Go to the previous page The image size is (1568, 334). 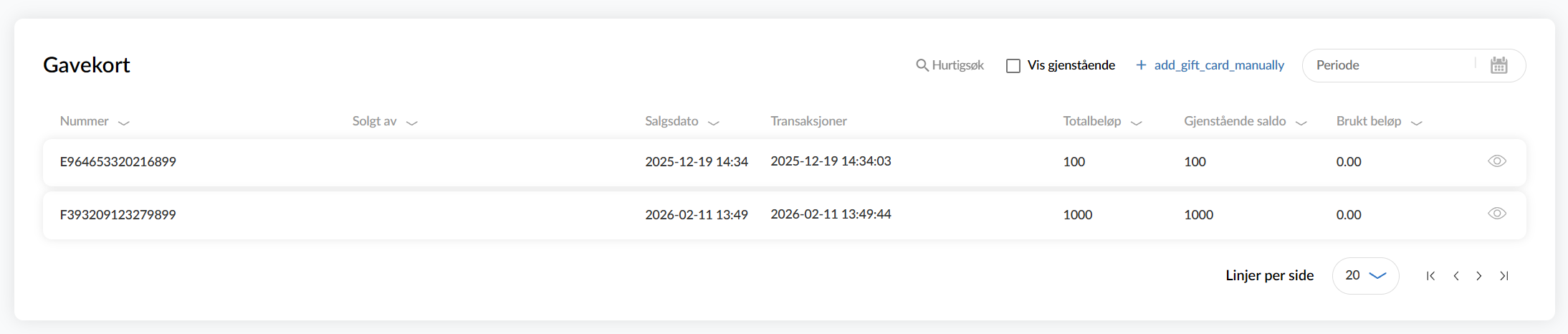coord(1456,276)
